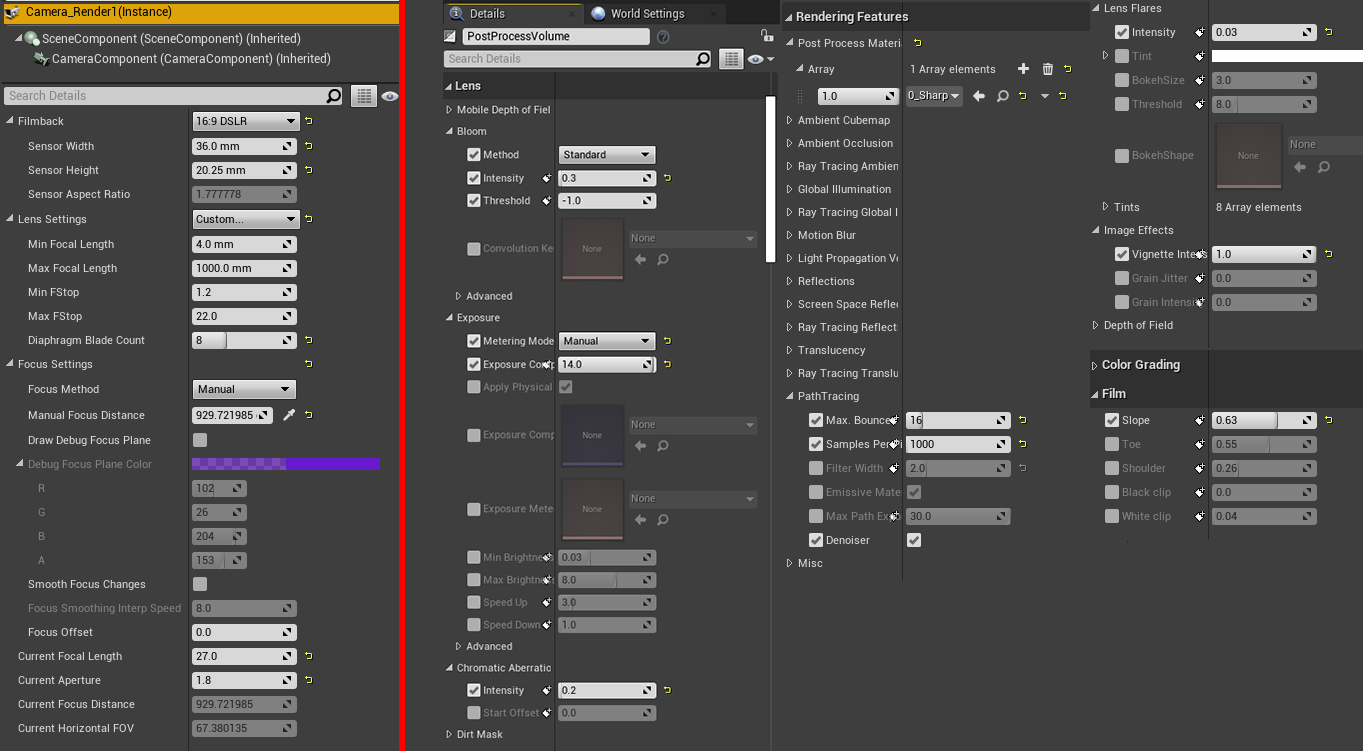
Task: Reset Samples Per Pixel to default
Action: pyautogui.click(x=1022, y=444)
